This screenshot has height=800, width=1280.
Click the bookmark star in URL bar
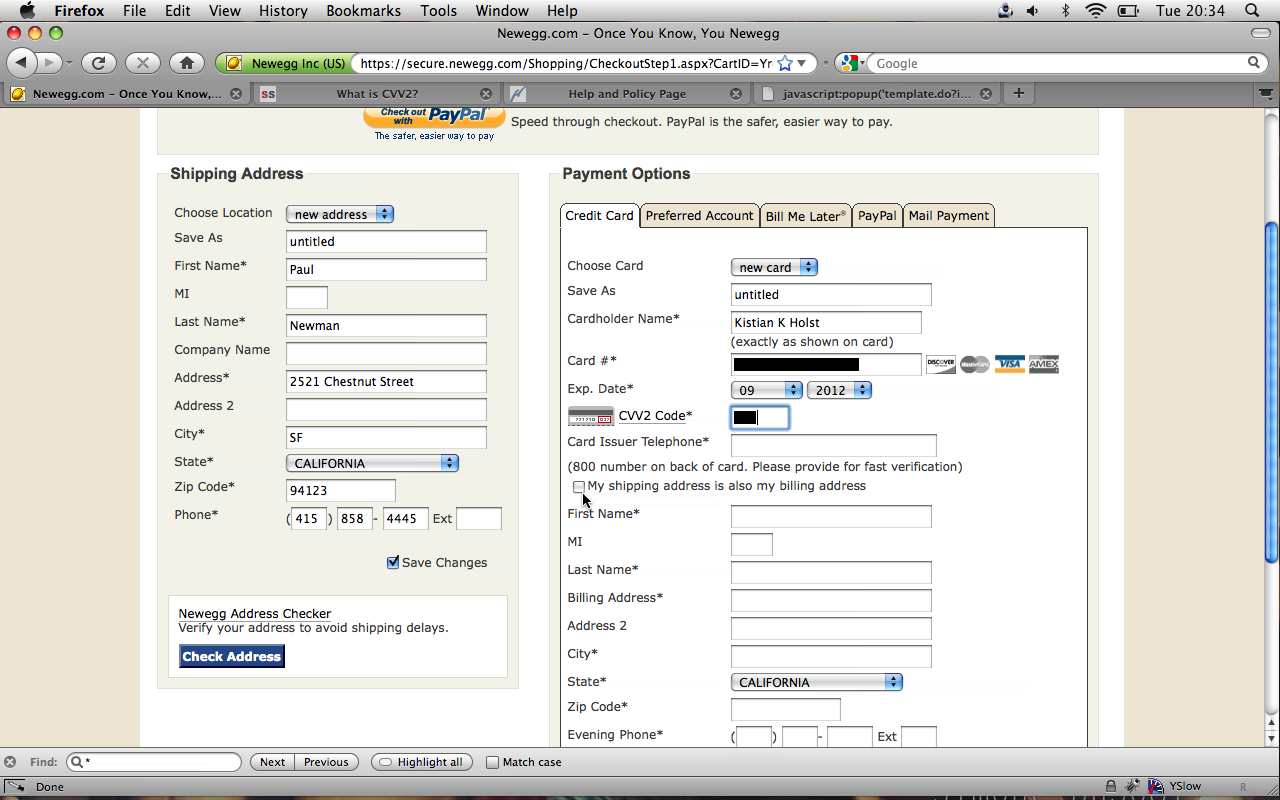point(785,63)
